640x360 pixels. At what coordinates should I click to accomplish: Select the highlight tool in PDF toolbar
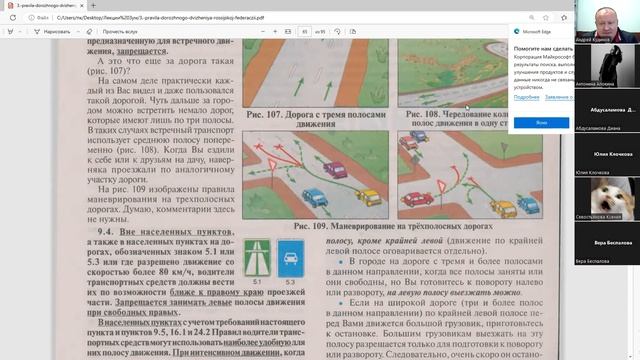click(11, 31)
